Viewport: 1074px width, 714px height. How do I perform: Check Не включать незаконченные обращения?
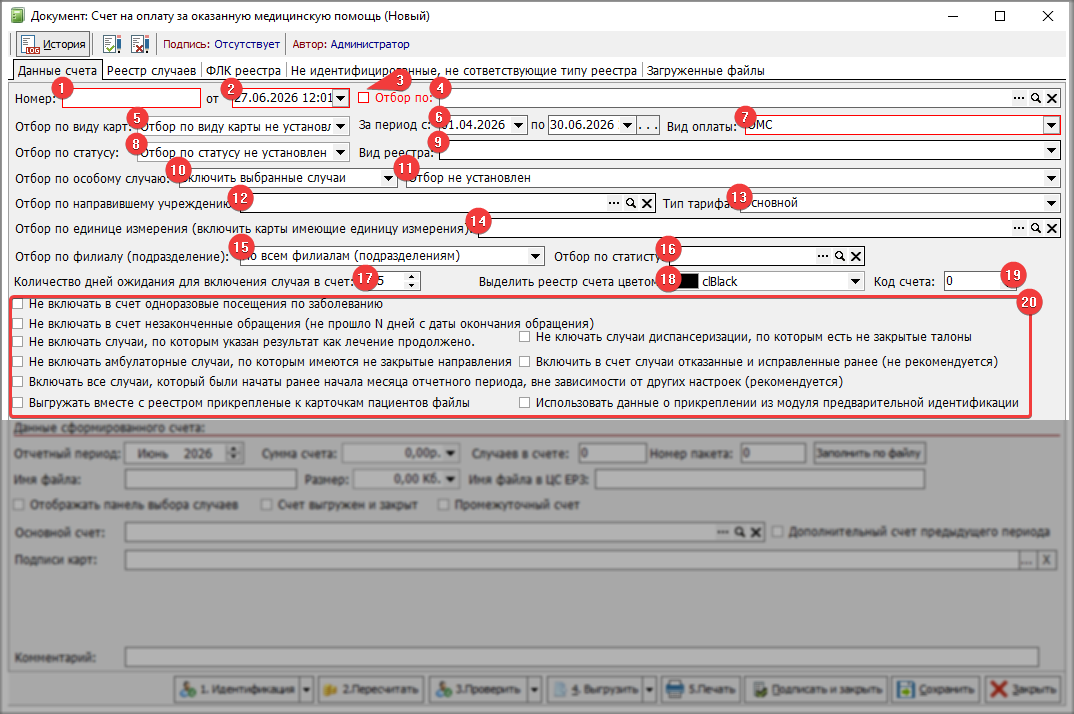click(x=18, y=323)
